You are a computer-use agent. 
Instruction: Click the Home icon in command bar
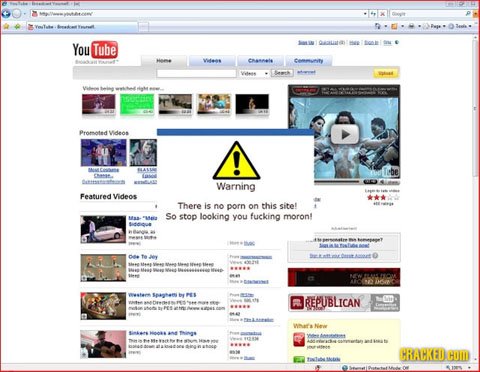click(377, 26)
